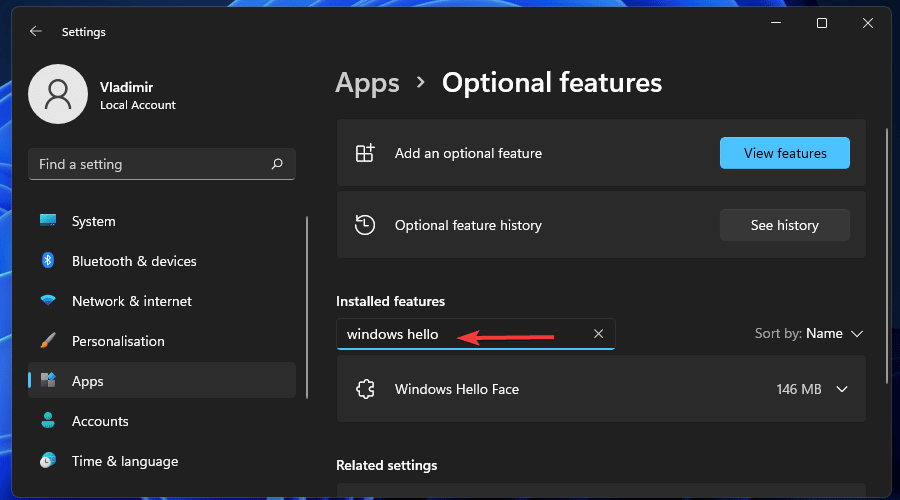This screenshot has height=500, width=900.
Task: Click the Optional feature history clock icon
Action: point(365,225)
